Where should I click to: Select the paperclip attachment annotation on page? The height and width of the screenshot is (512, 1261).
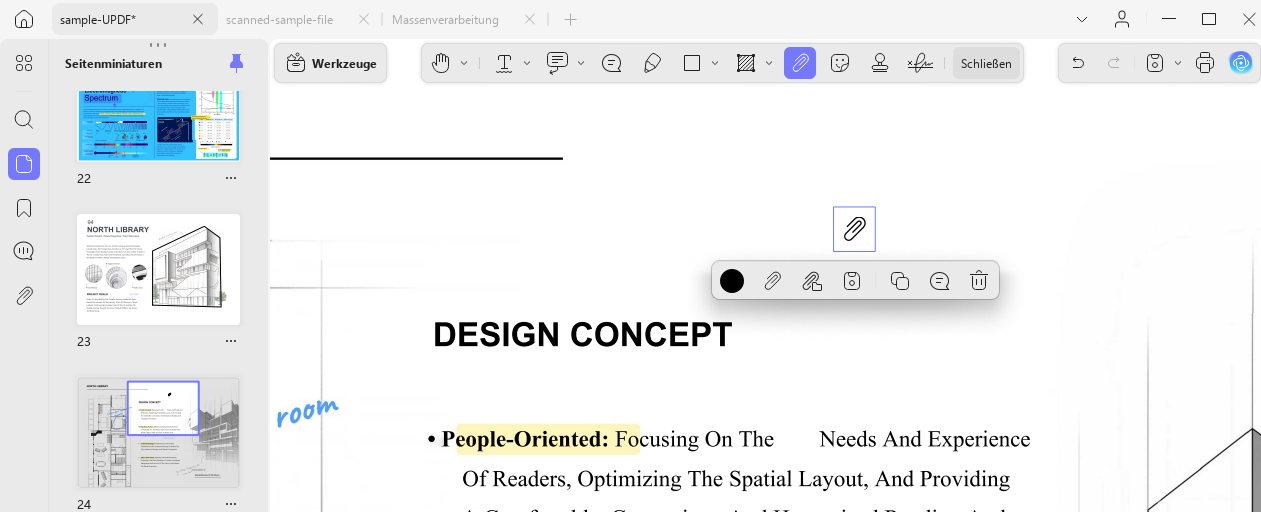[854, 229]
